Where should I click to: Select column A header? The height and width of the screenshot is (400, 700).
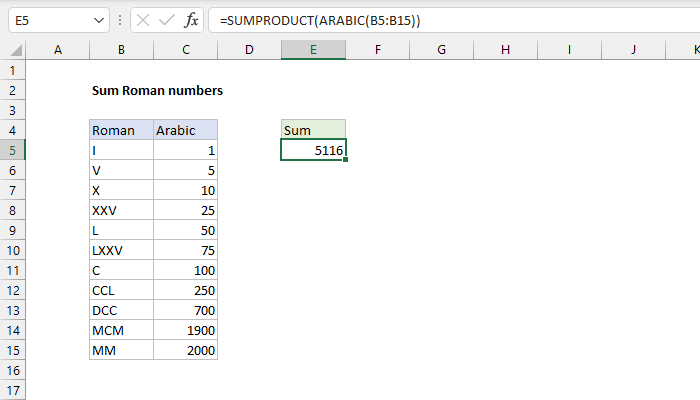(x=58, y=50)
